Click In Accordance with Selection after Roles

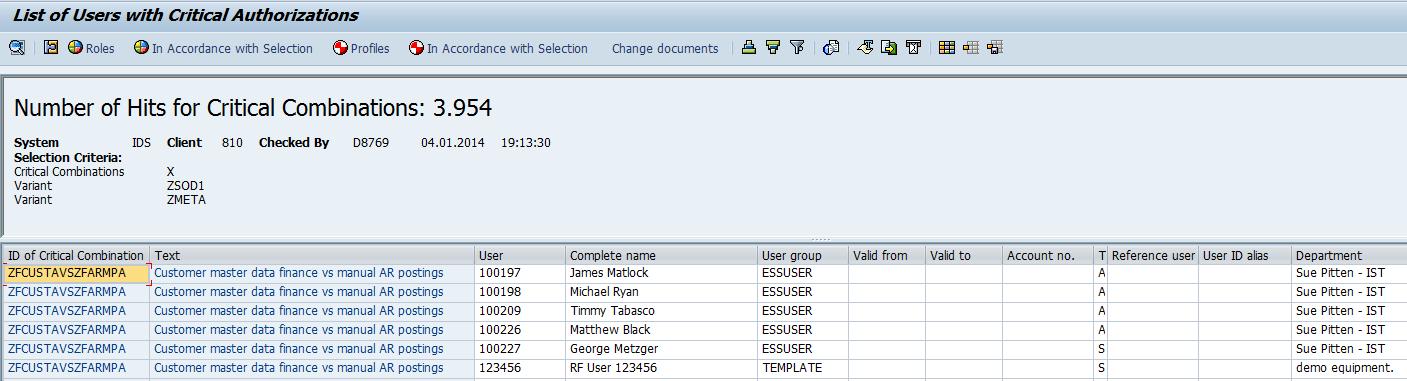[223, 48]
